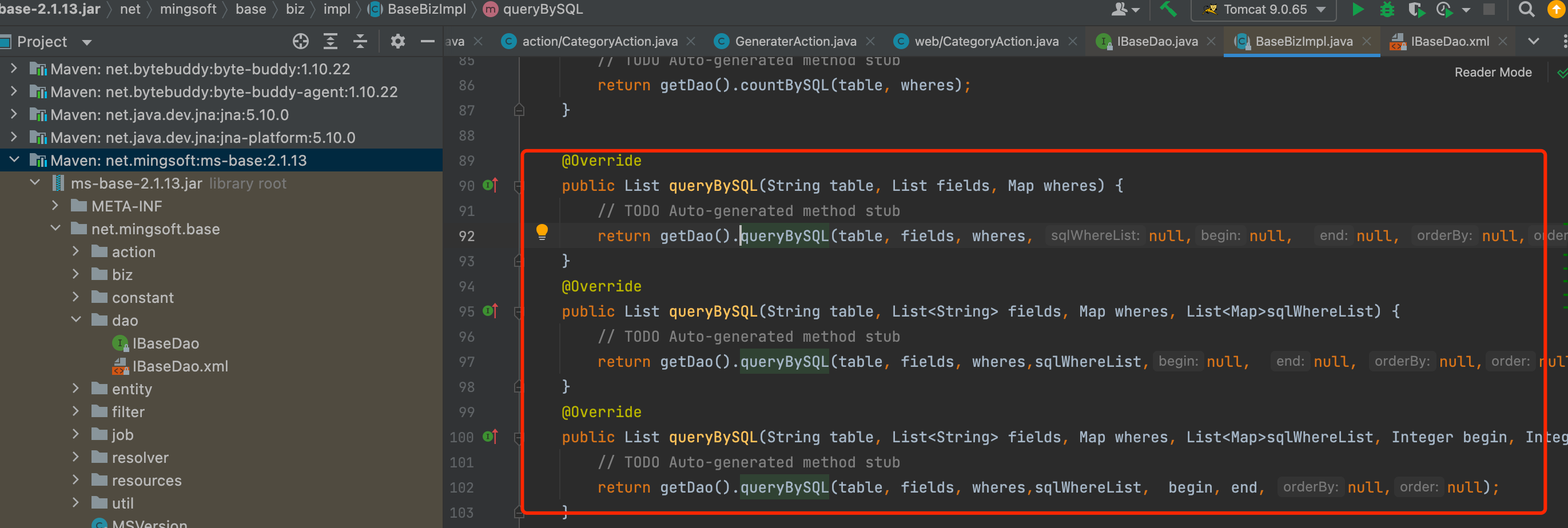Start debugging with the green bug icon

(1387, 9)
